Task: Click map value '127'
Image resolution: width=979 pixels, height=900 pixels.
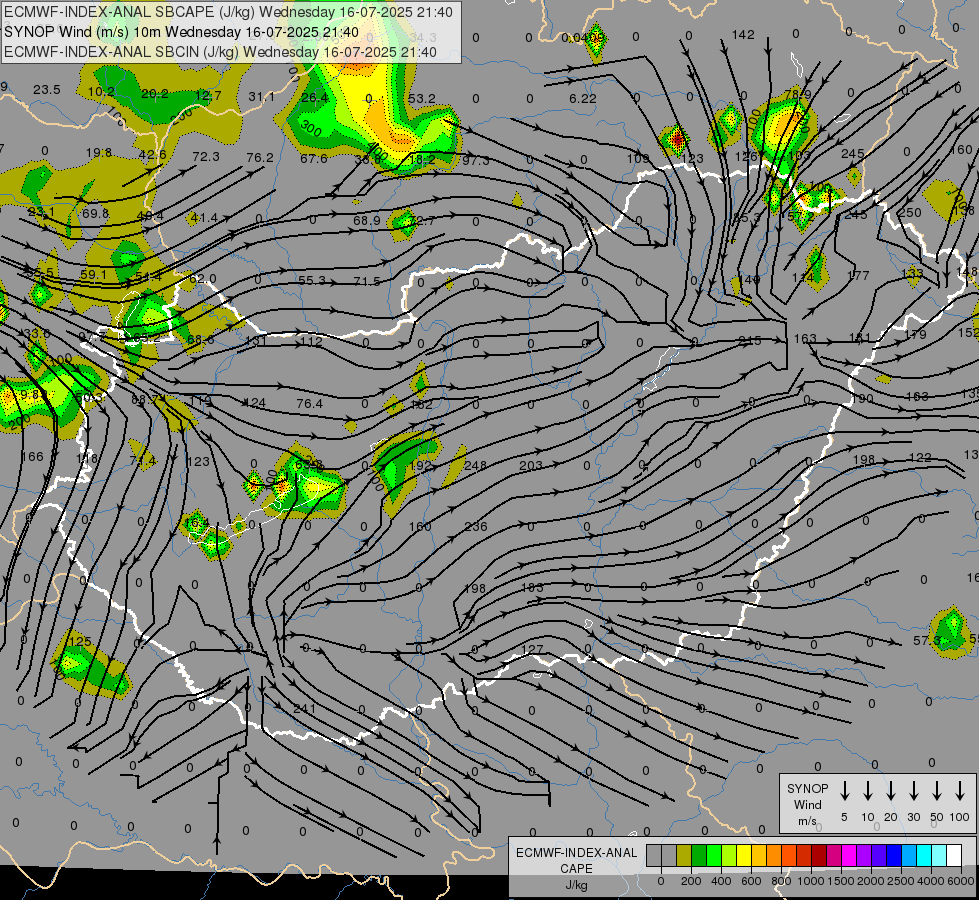Action: (x=532, y=650)
